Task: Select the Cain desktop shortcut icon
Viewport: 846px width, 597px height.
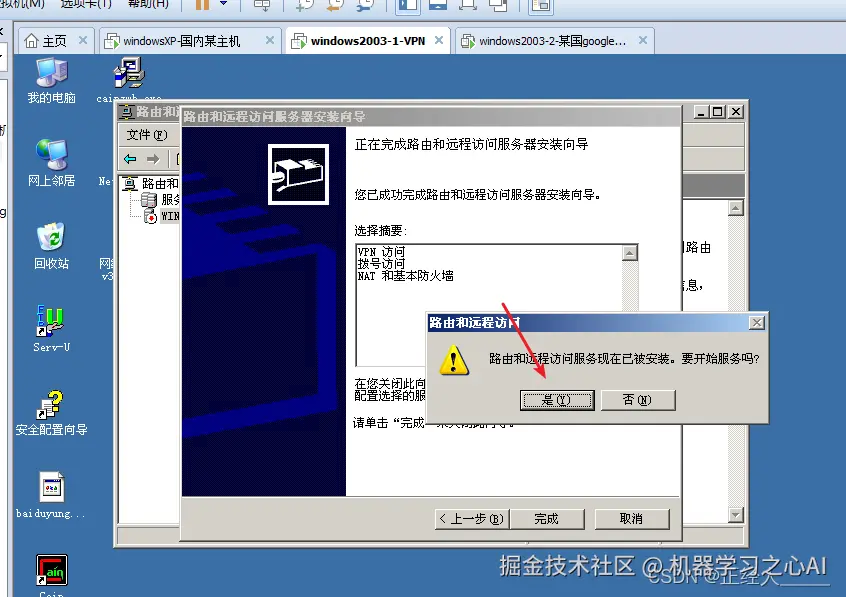Action: [x=52, y=575]
